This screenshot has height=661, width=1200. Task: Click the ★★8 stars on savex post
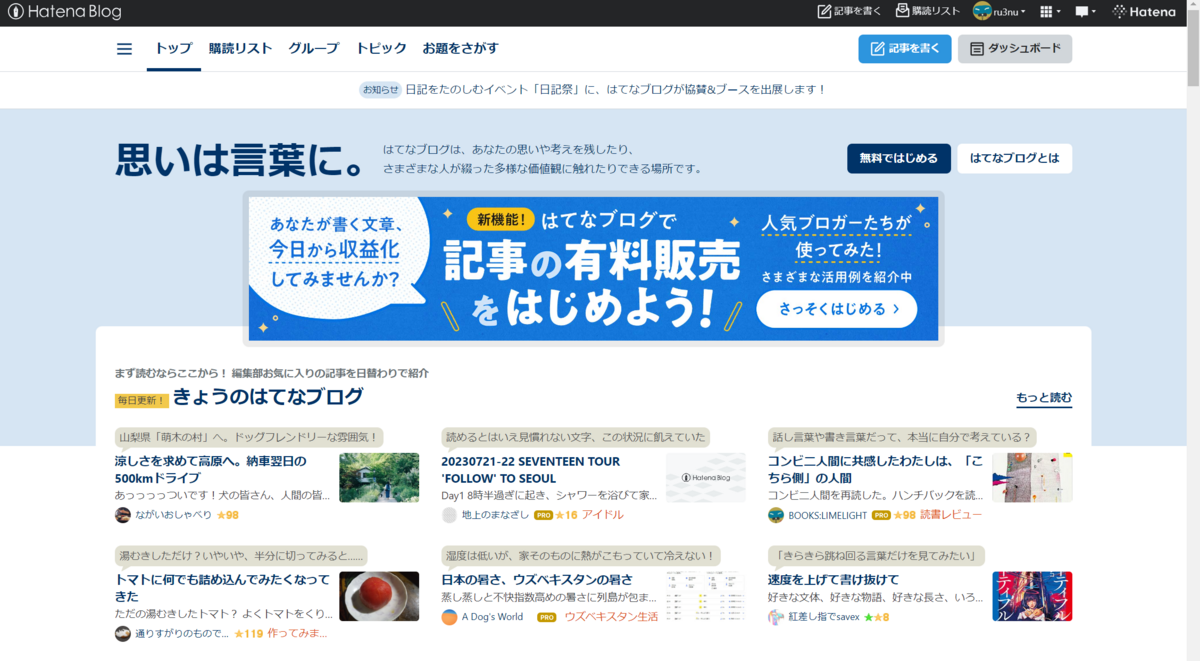876,617
